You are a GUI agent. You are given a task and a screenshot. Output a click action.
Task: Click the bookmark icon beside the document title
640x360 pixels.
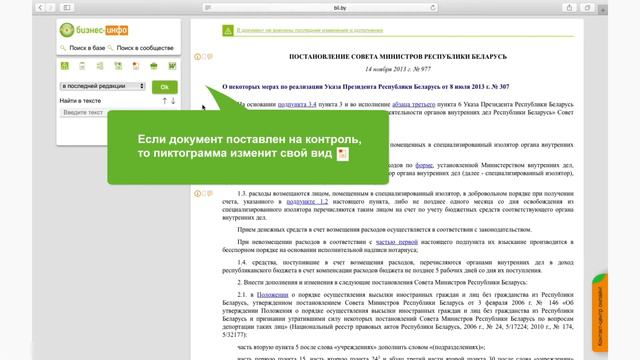coord(204,57)
